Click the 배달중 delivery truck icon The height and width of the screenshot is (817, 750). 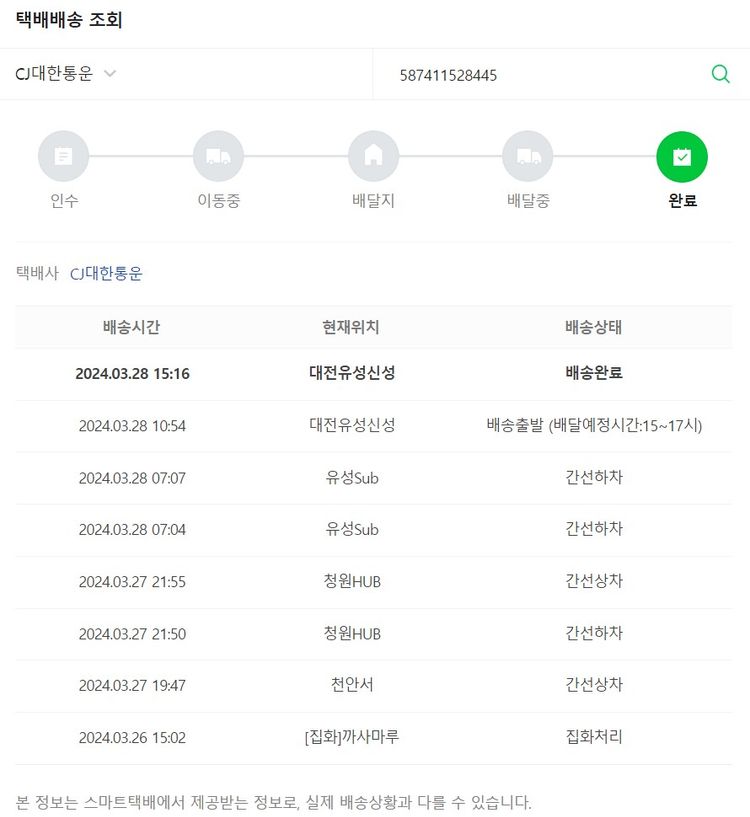pyautogui.click(x=528, y=156)
